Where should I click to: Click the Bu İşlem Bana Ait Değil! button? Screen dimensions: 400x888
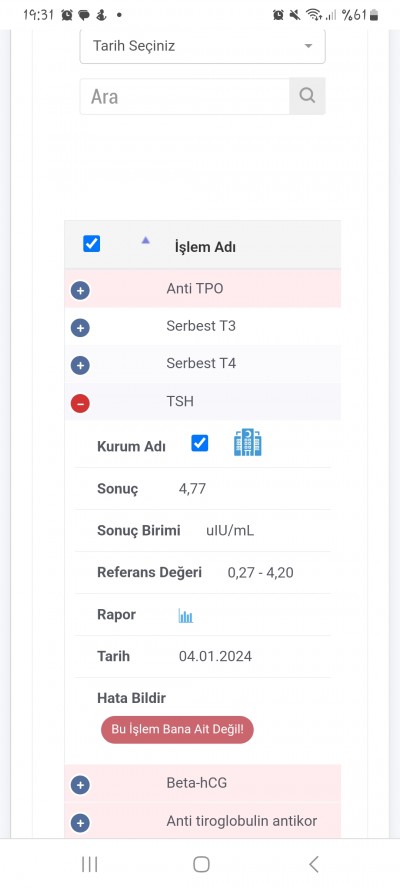[x=177, y=729]
